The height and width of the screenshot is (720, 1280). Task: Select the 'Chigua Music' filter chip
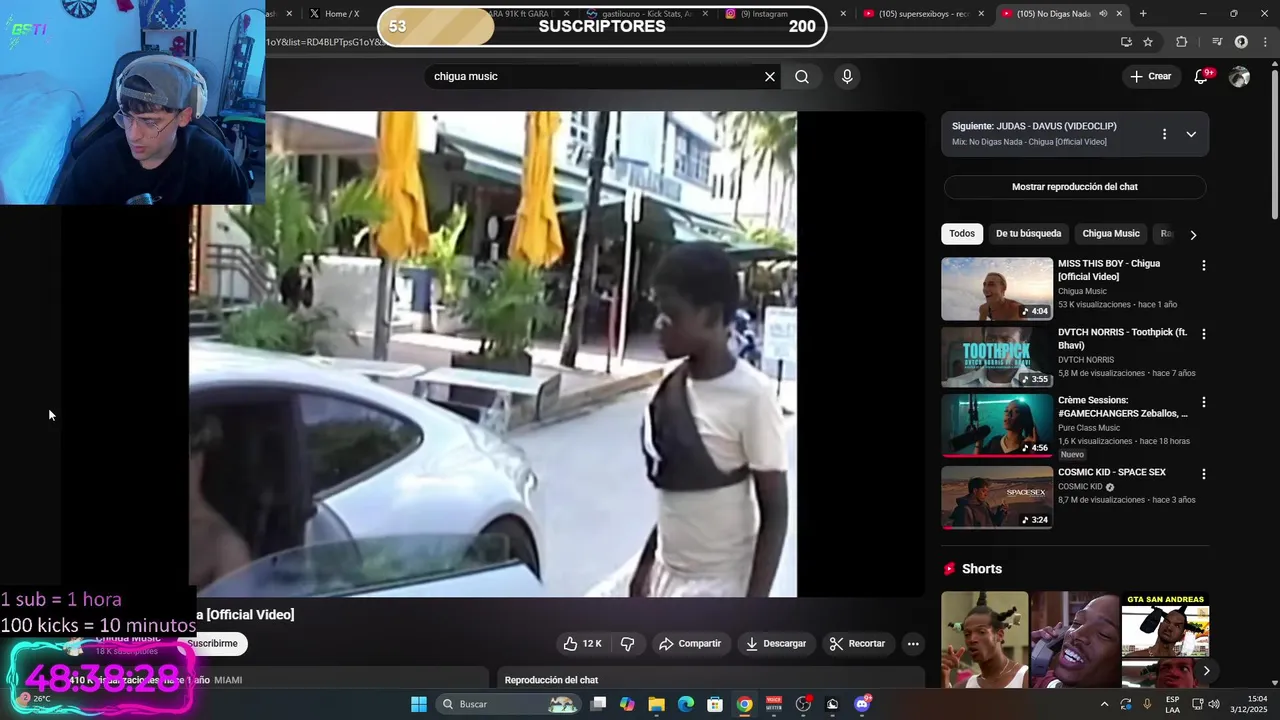(1111, 234)
